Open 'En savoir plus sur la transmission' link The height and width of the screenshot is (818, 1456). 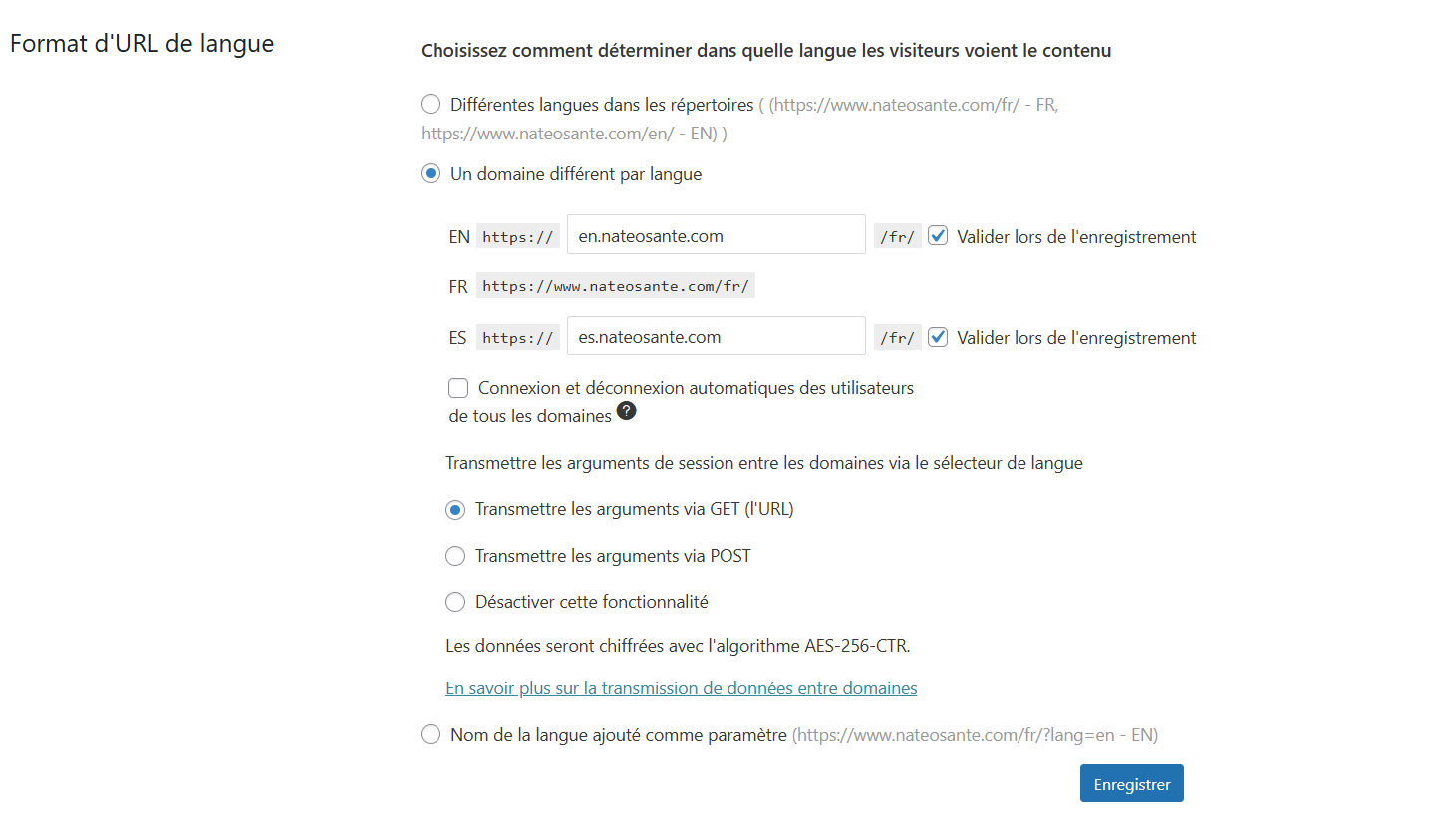pos(682,688)
